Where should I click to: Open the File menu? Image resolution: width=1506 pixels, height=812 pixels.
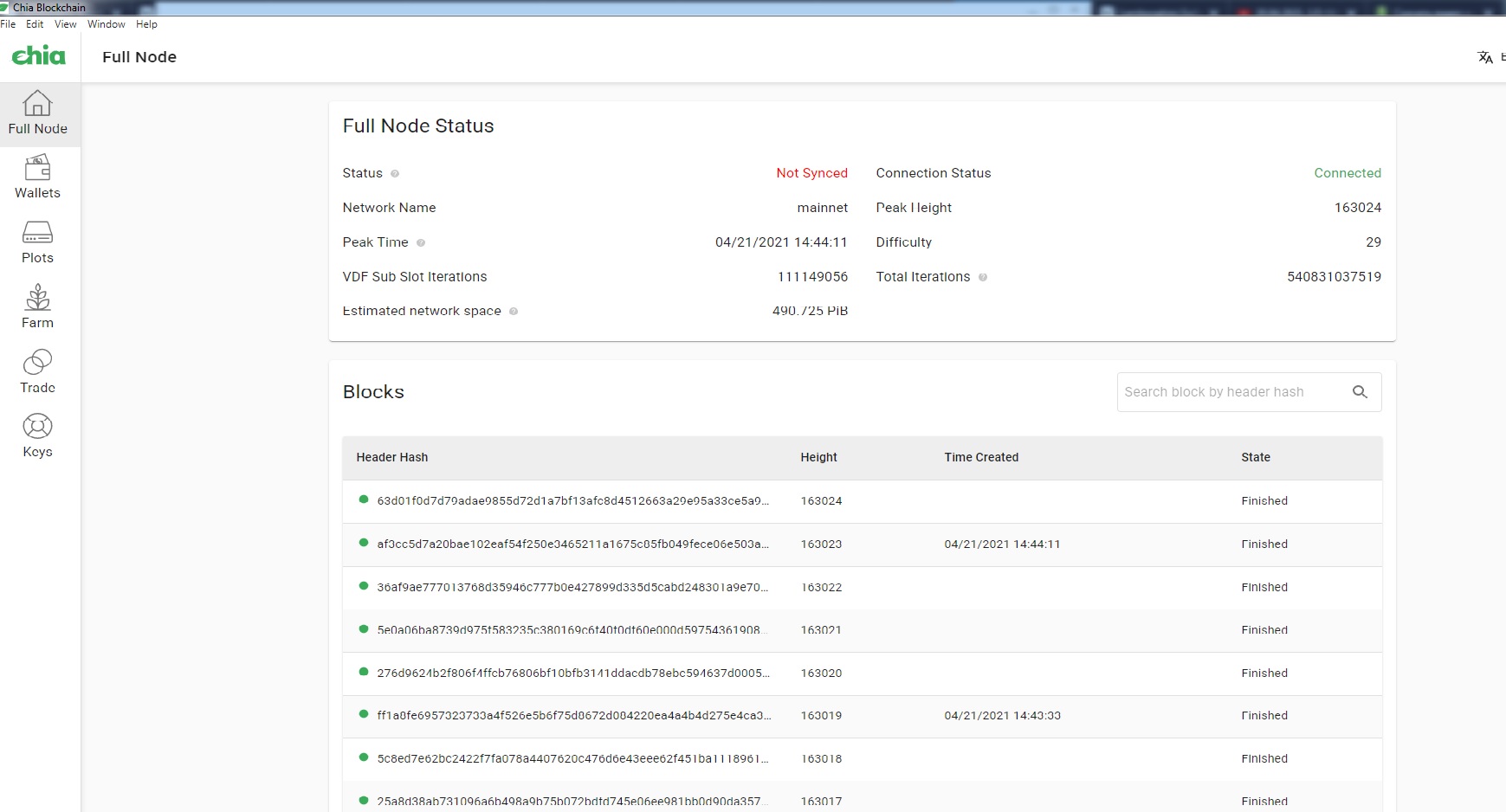pyautogui.click(x=8, y=24)
